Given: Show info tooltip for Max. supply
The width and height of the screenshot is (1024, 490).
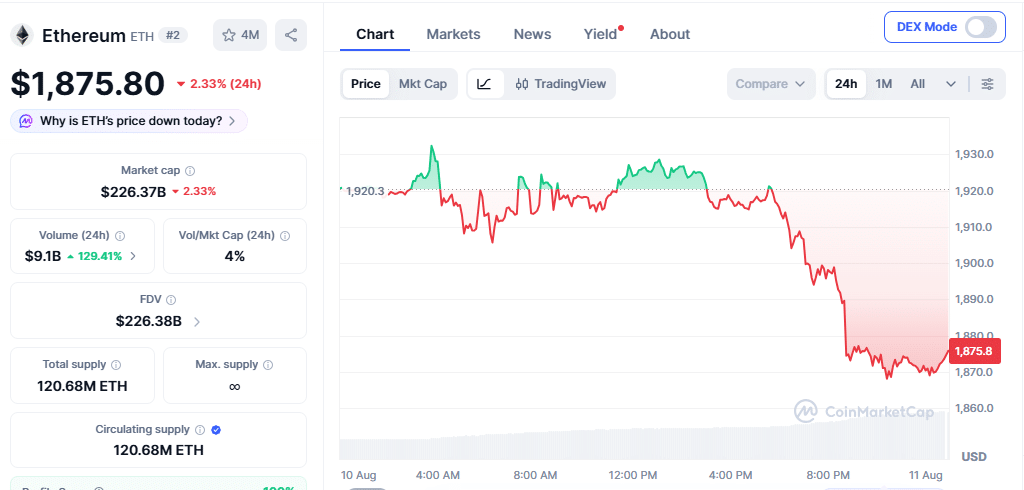Looking at the screenshot, I should pos(268,365).
